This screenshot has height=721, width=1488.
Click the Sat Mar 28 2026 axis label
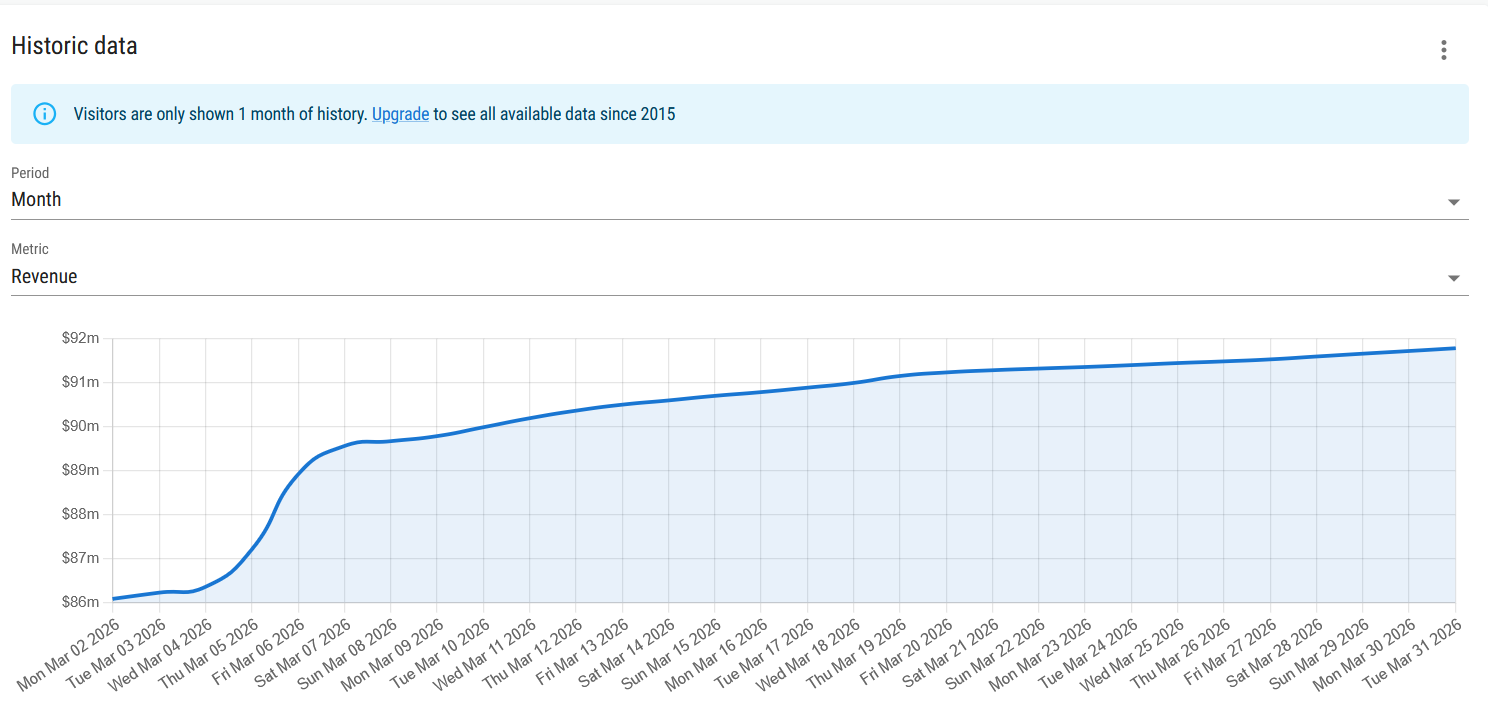(1274, 653)
